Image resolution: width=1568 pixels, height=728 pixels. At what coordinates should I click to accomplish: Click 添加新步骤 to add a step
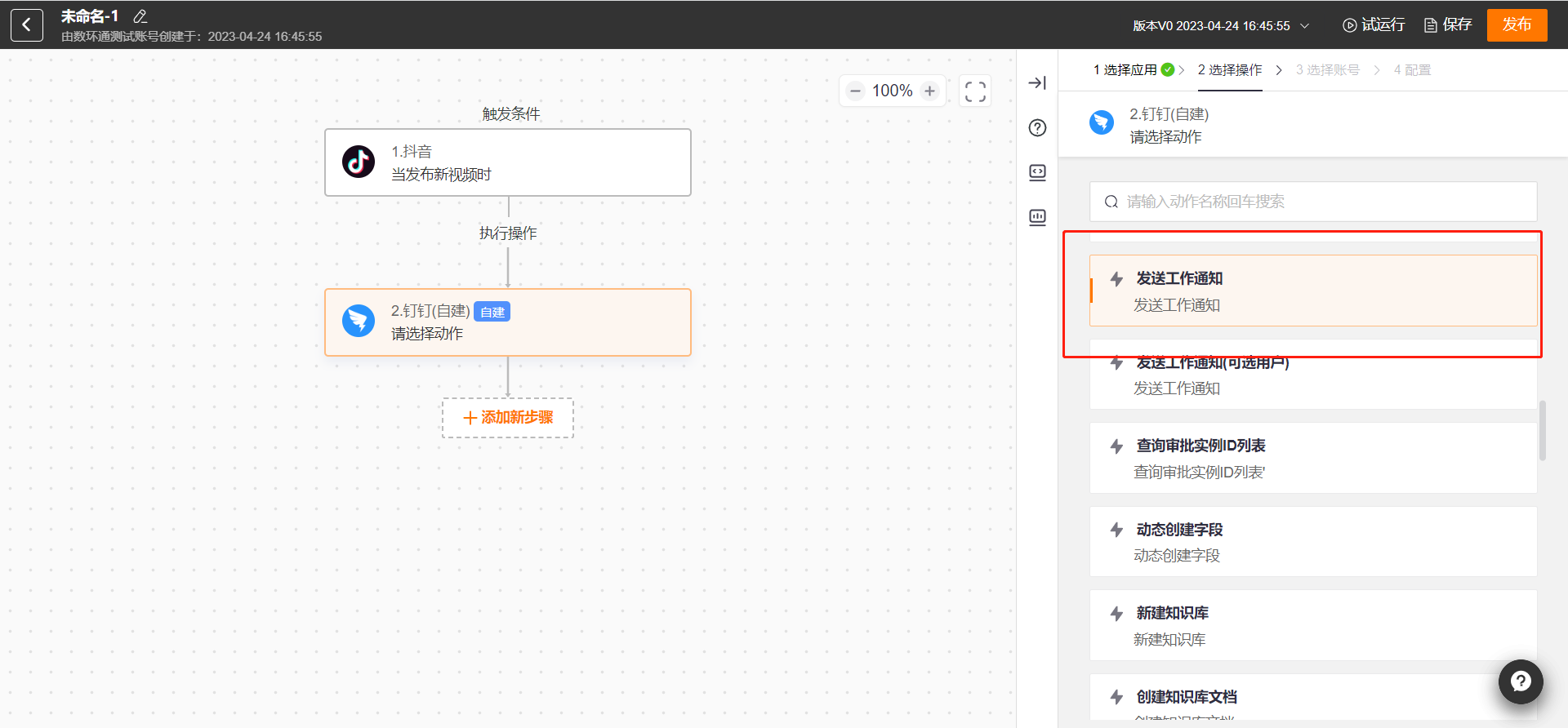click(508, 418)
